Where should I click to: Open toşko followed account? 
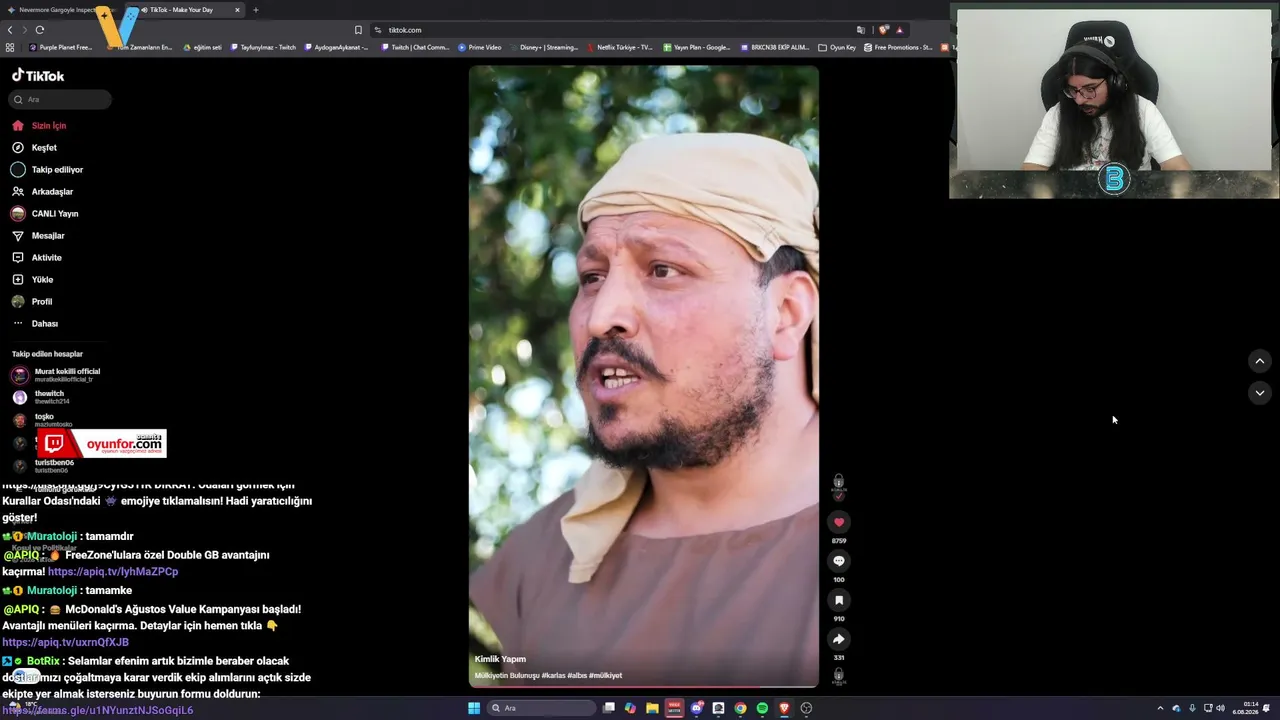click(42, 420)
